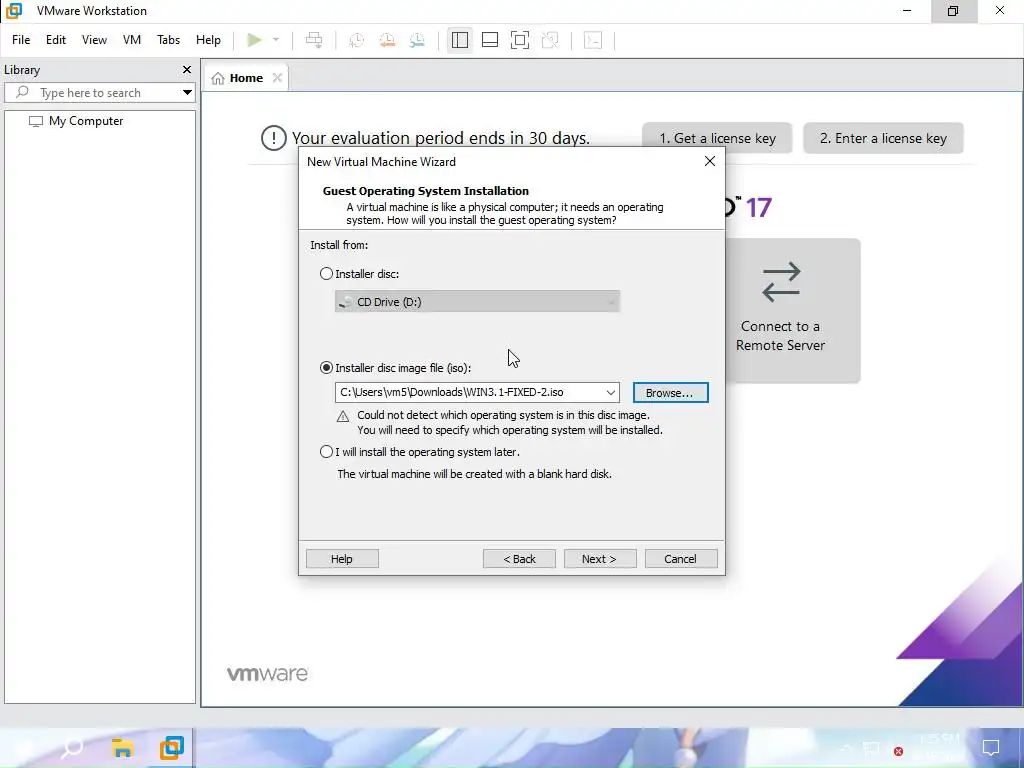Viewport: 1024px width, 768px height.
Task: Click the Take Snapshot clock icon
Action: (357, 40)
